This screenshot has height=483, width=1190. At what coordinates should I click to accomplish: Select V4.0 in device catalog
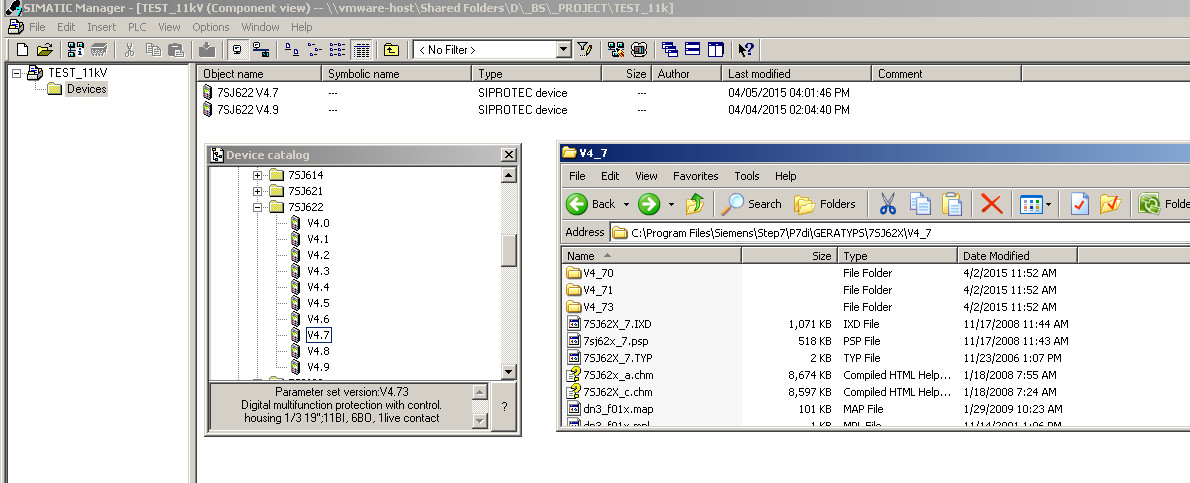(x=318, y=223)
